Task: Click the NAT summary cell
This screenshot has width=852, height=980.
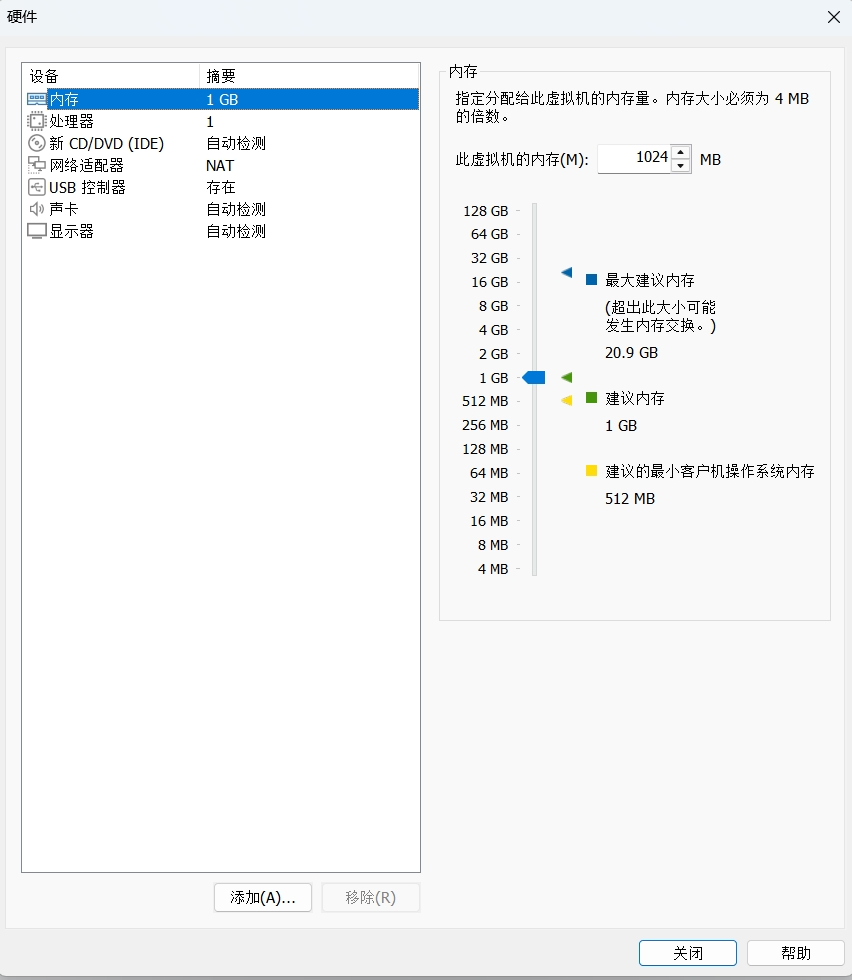Action: pos(220,166)
